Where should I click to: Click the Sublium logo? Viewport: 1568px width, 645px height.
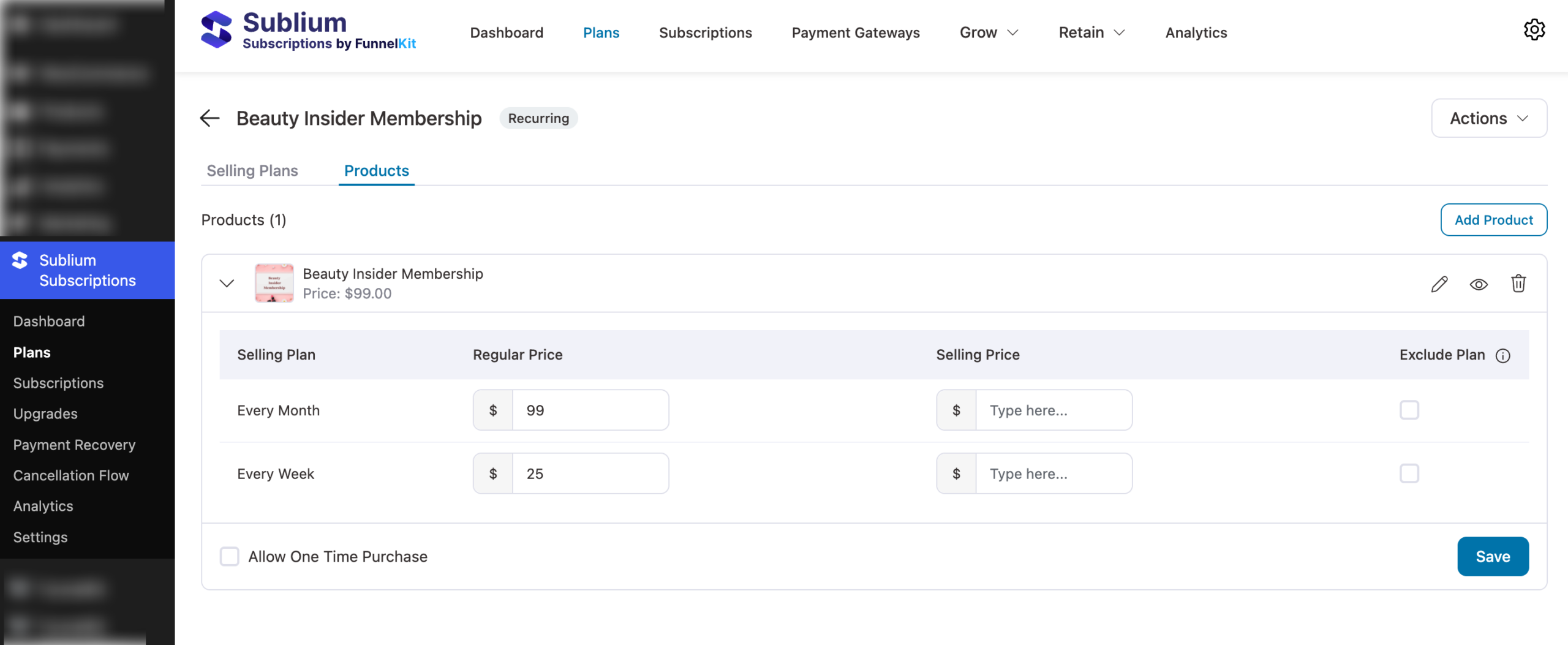coord(218,29)
